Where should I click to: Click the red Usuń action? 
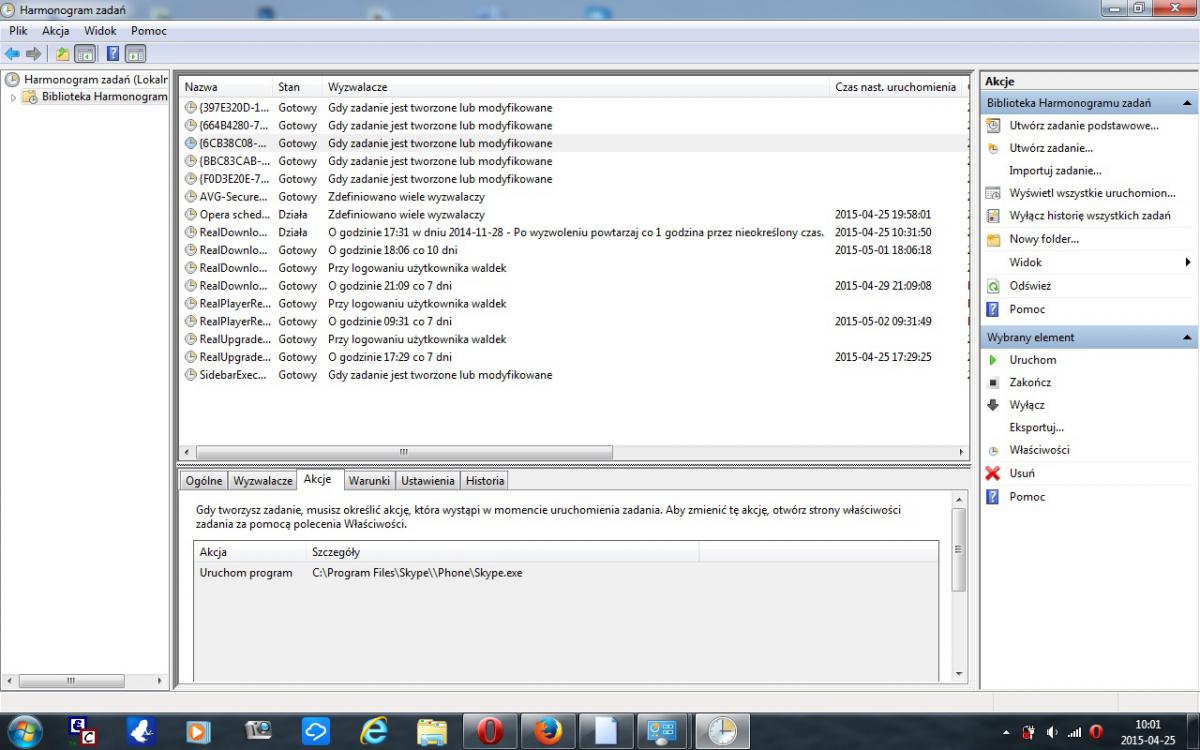tap(1022, 473)
